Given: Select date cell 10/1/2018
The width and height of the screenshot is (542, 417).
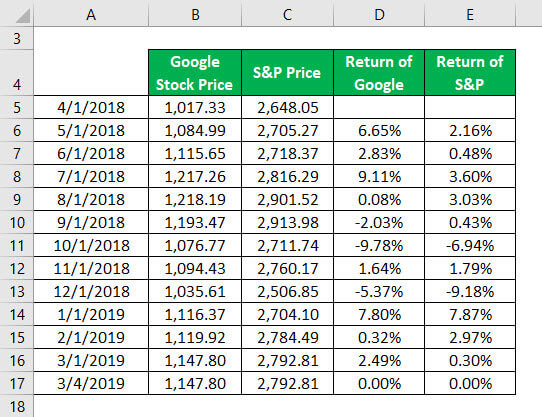Looking at the screenshot, I should pos(91,245).
